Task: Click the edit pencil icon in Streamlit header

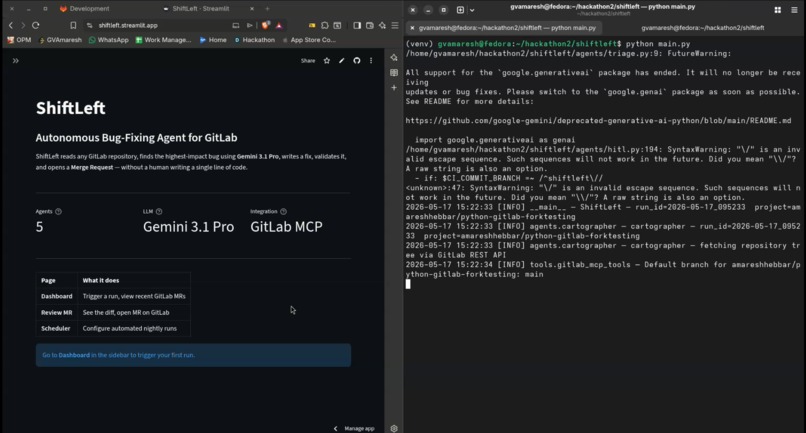Action: pos(341,61)
